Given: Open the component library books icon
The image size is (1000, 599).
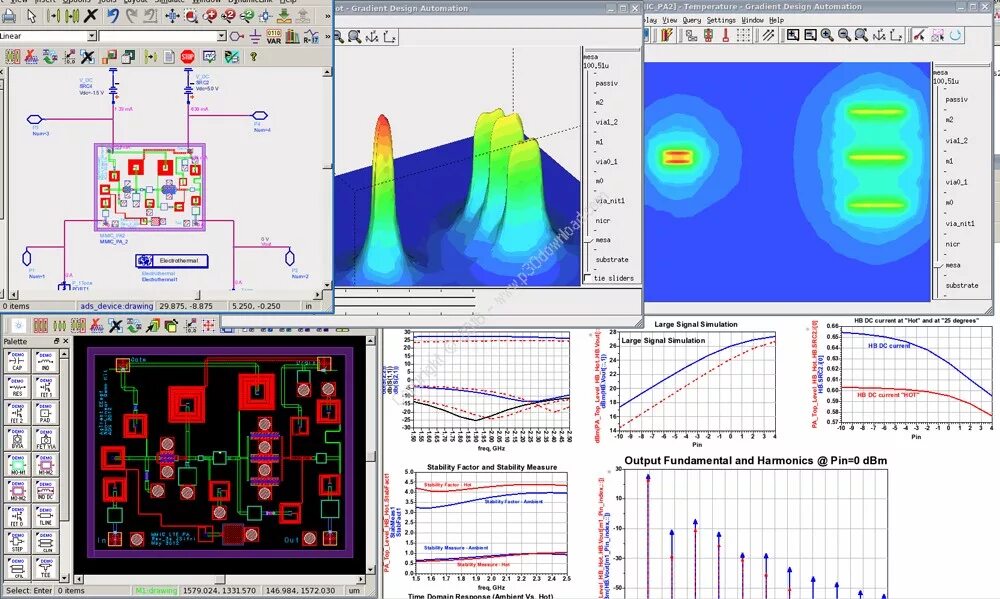Looking at the screenshot, I should (x=292, y=36).
